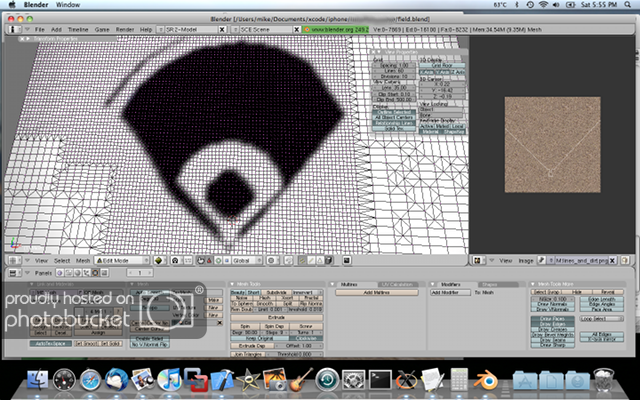Open the Object context icon in Panels
The width and height of the screenshot is (640, 400).
[x=87, y=273]
